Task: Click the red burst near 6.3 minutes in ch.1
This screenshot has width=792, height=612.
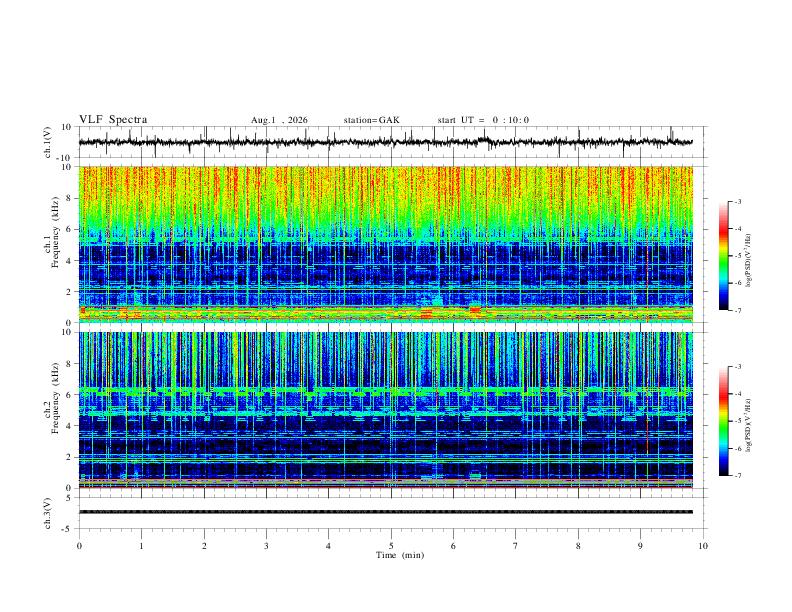Action: (x=475, y=309)
